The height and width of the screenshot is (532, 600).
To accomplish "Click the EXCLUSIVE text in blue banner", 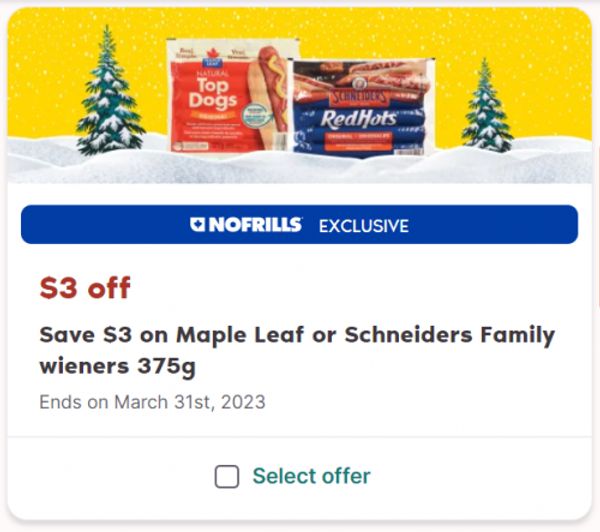I will coord(364,226).
